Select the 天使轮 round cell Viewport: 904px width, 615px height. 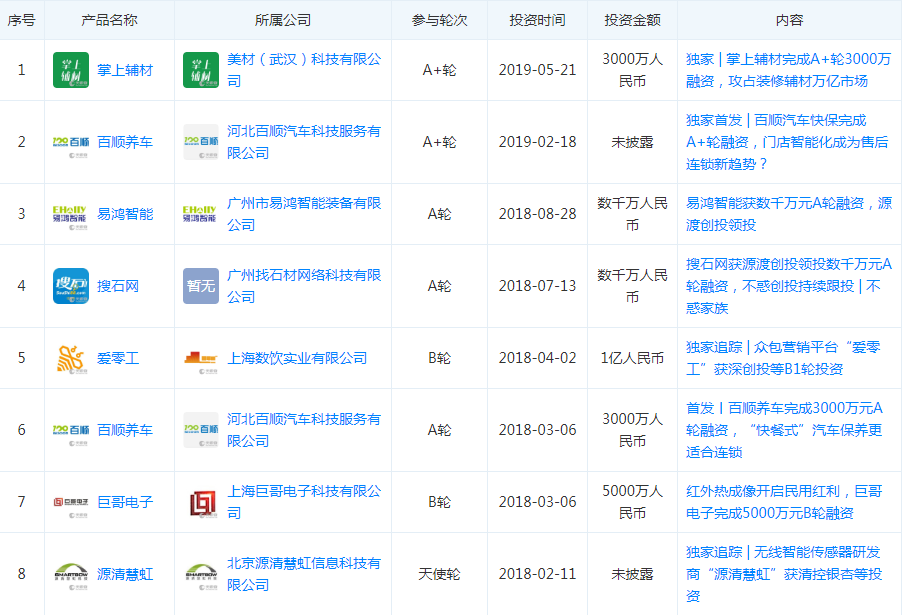click(439, 575)
